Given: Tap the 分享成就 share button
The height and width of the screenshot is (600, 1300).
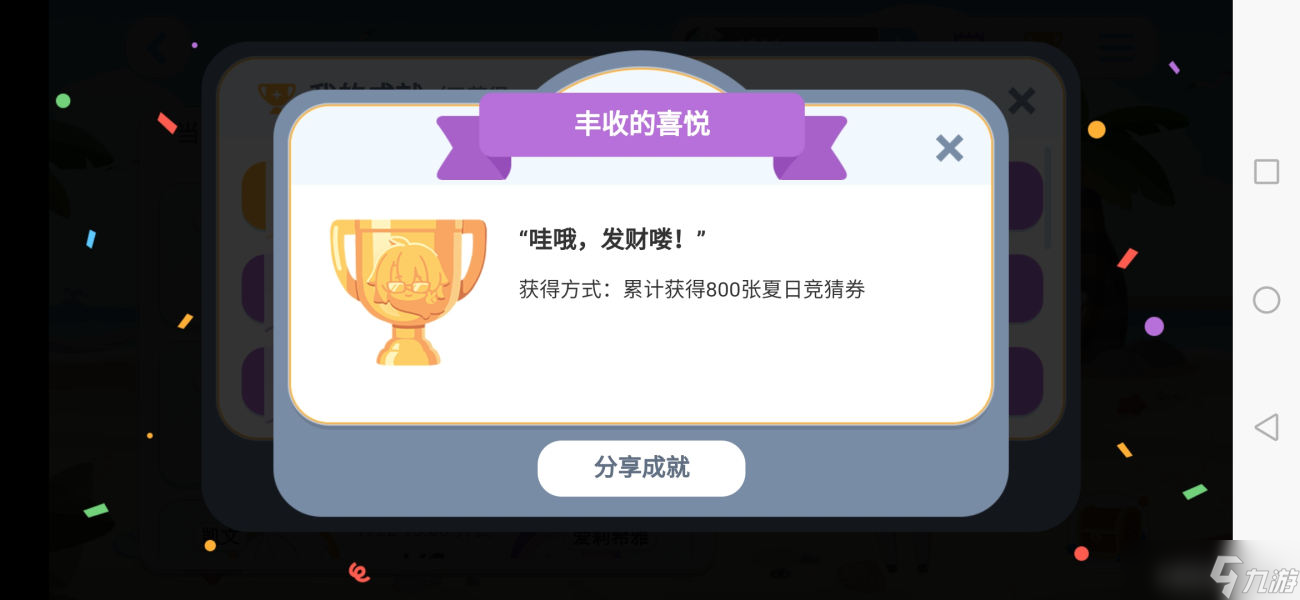Looking at the screenshot, I should 641,468.
